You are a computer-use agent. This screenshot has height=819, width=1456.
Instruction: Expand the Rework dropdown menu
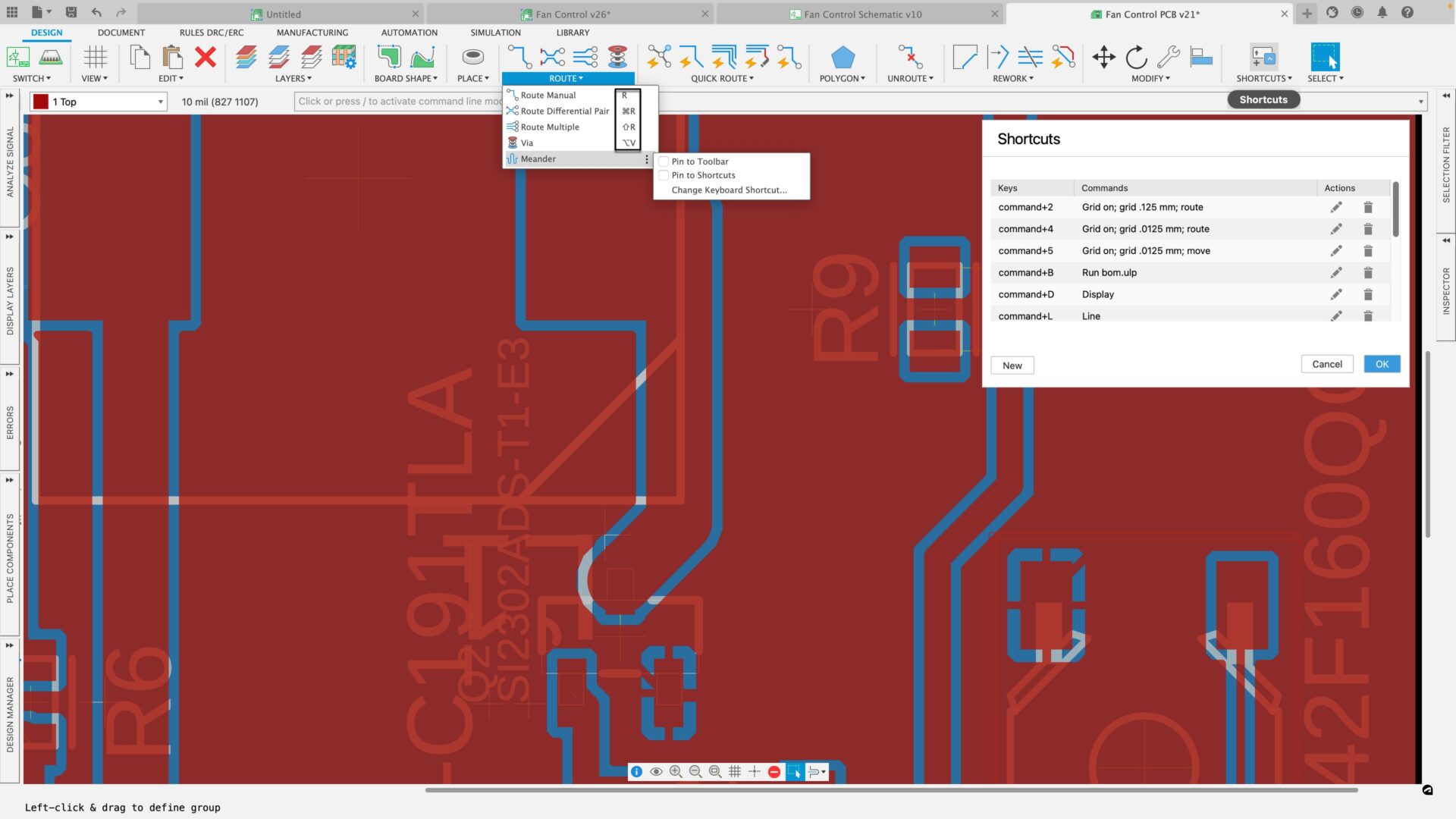[x=1012, y=78]
